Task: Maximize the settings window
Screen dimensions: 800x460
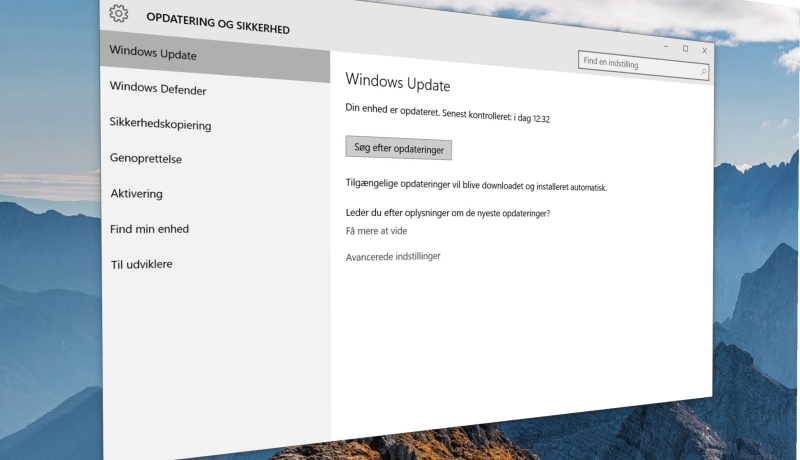Action: tap(685, 48)
